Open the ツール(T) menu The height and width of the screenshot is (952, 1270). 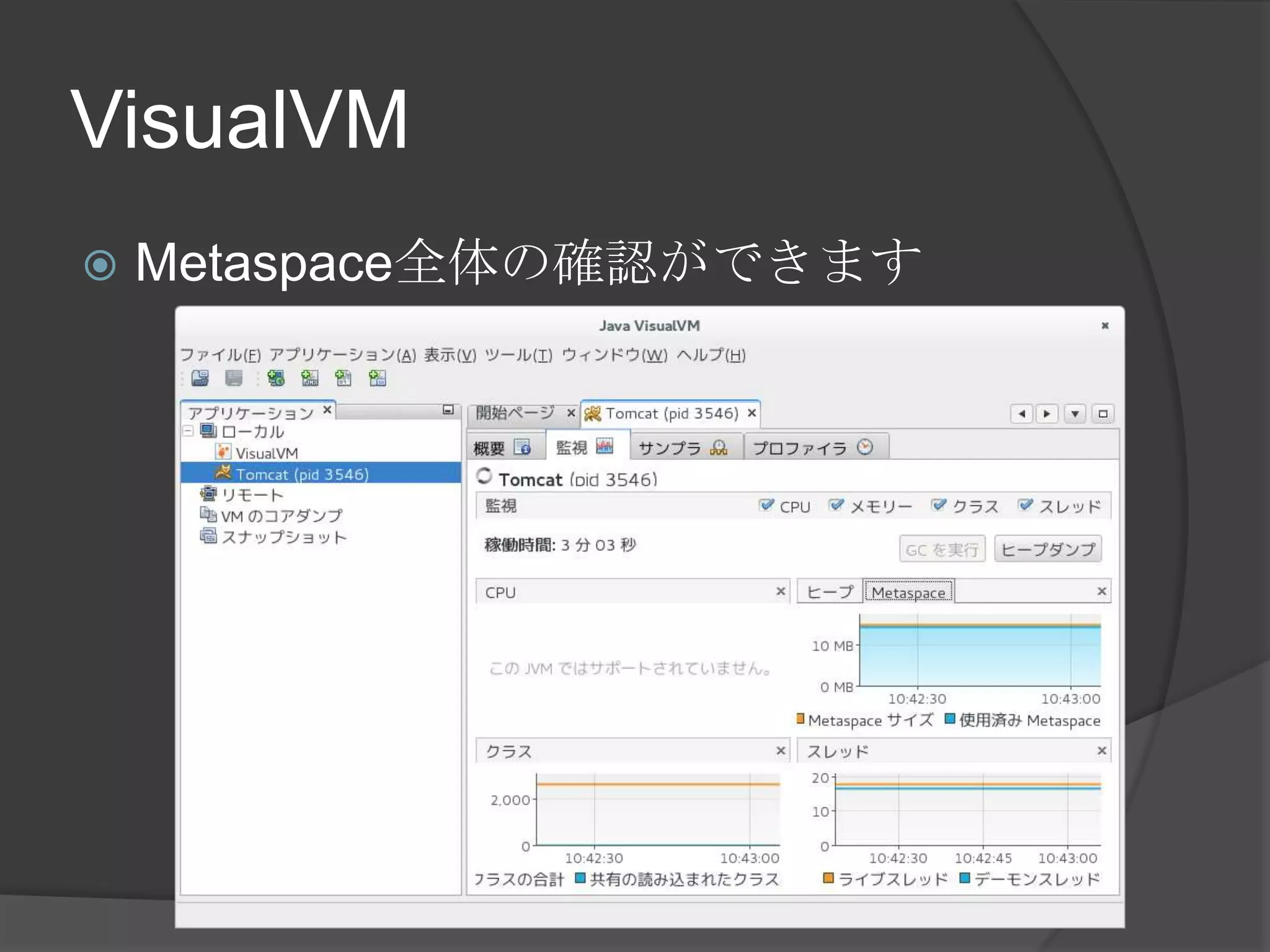click(x=518, y=355)
